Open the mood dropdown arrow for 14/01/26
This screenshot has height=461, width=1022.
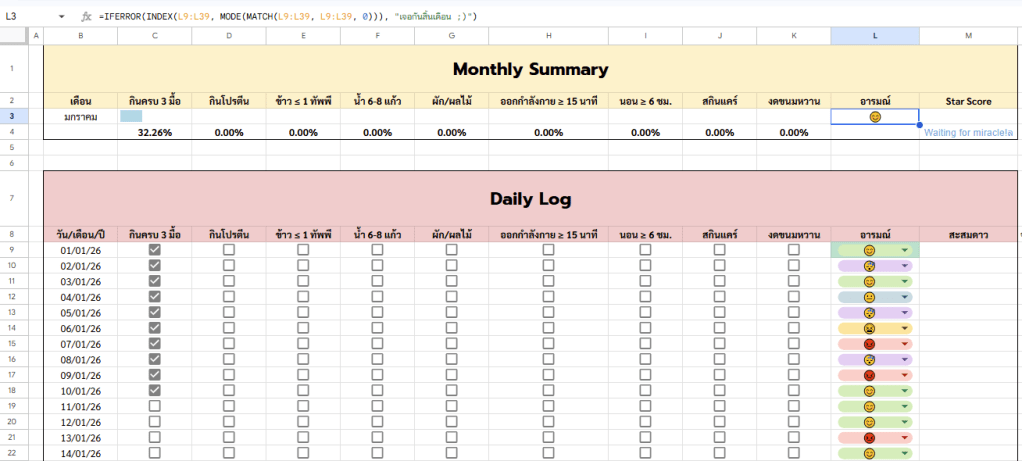tap(906, 453)
